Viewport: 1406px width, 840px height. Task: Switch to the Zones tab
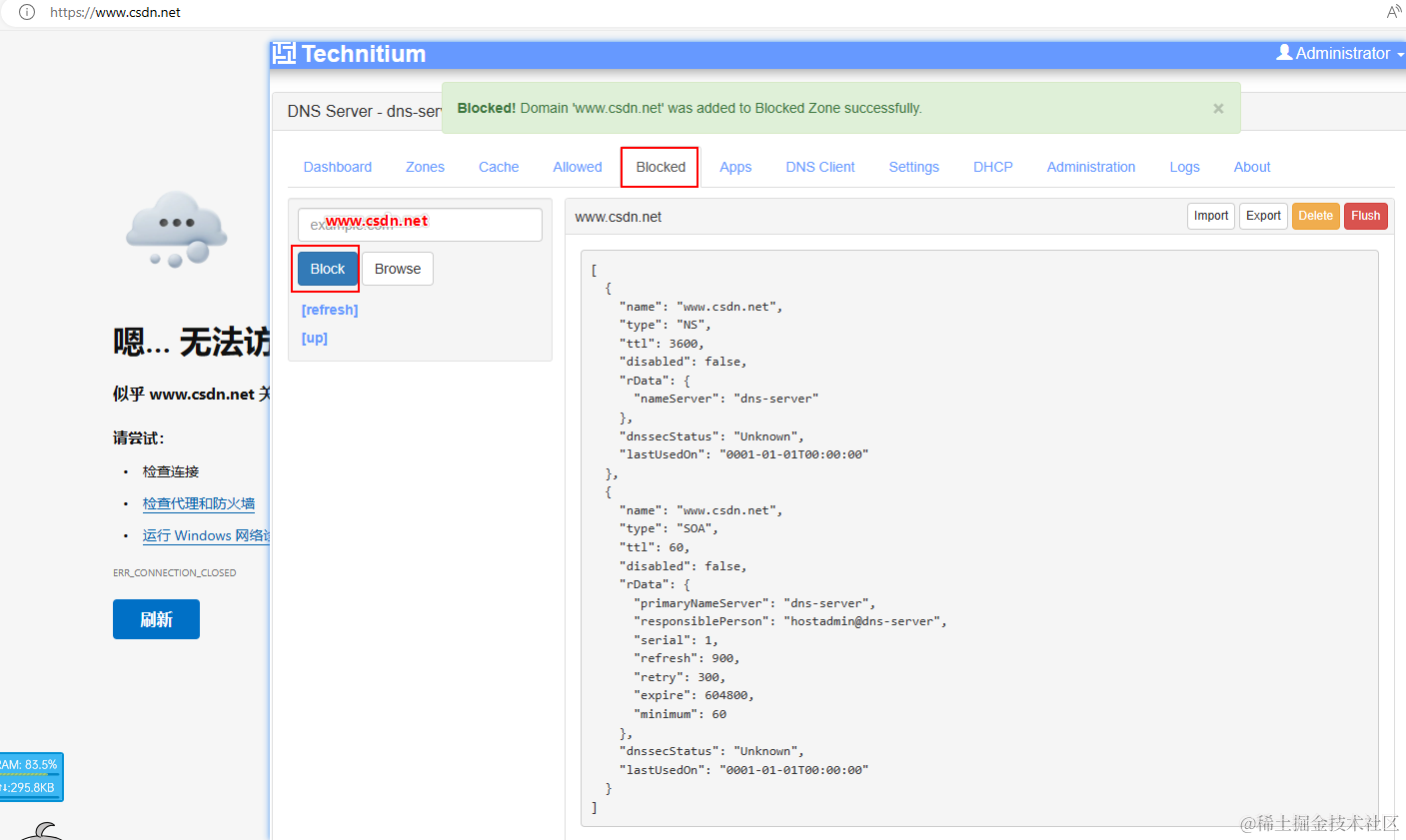click(x=425, y=167)
